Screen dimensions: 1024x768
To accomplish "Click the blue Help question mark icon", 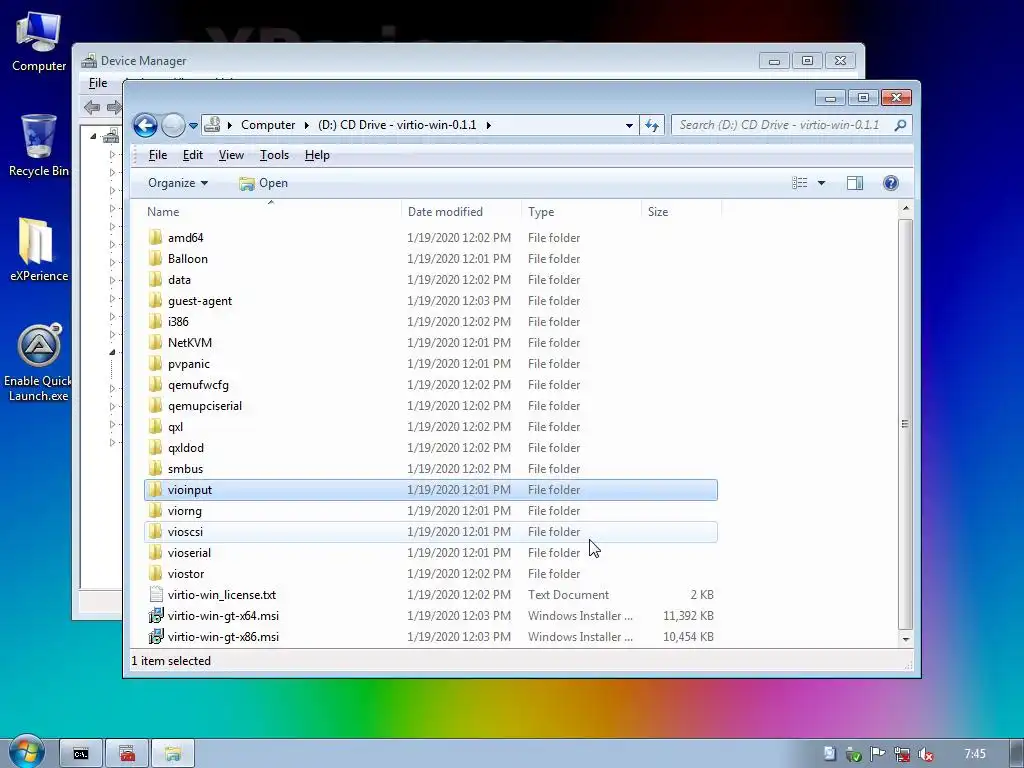I will 891,183.
